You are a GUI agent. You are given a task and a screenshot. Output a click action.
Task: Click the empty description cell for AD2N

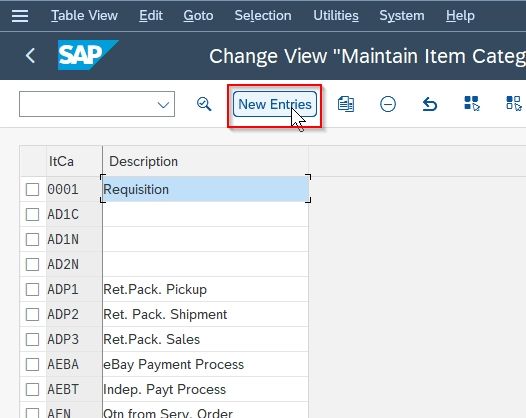(205, 264)
